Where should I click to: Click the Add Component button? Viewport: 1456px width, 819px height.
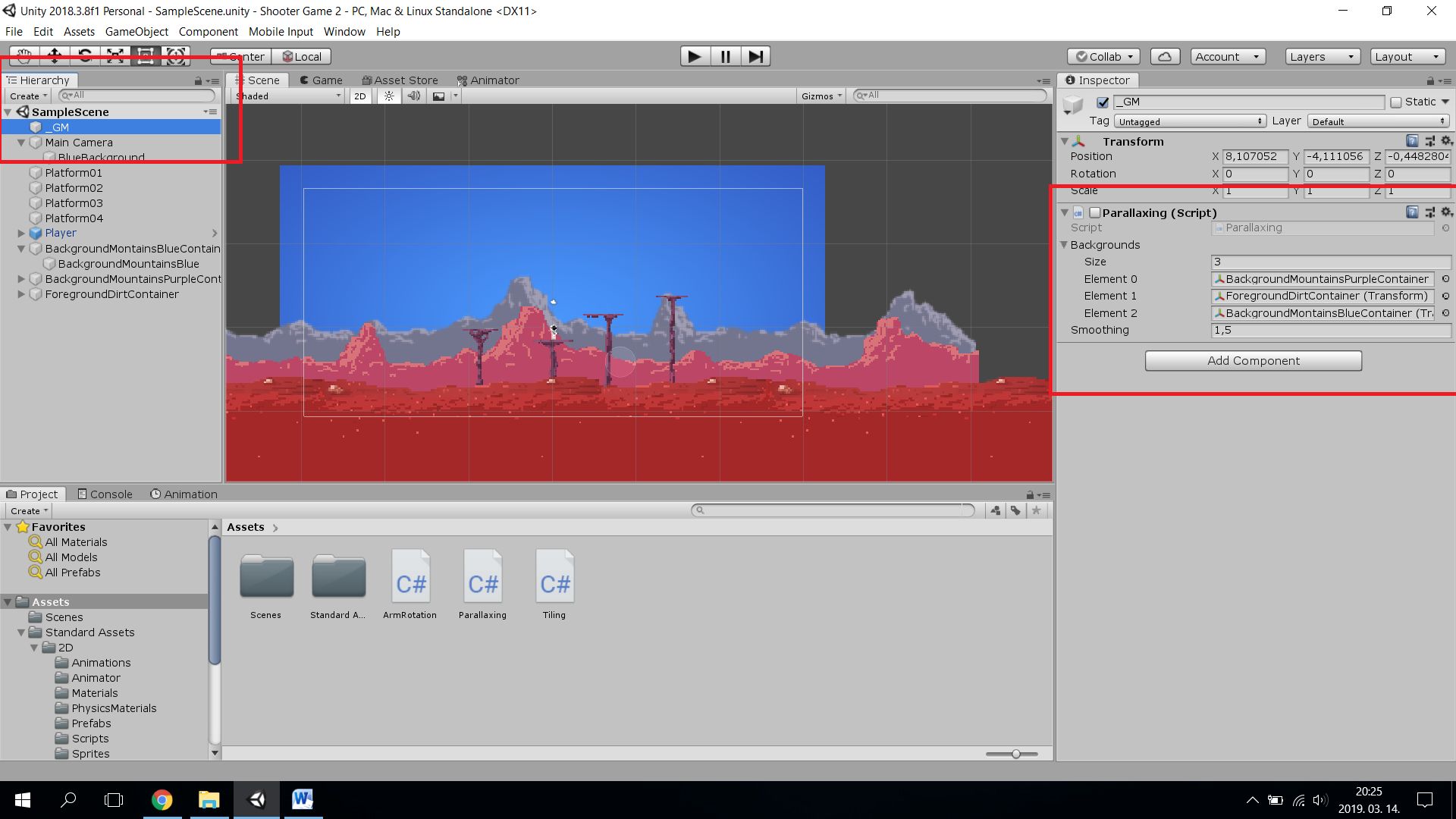(1253, 361)
